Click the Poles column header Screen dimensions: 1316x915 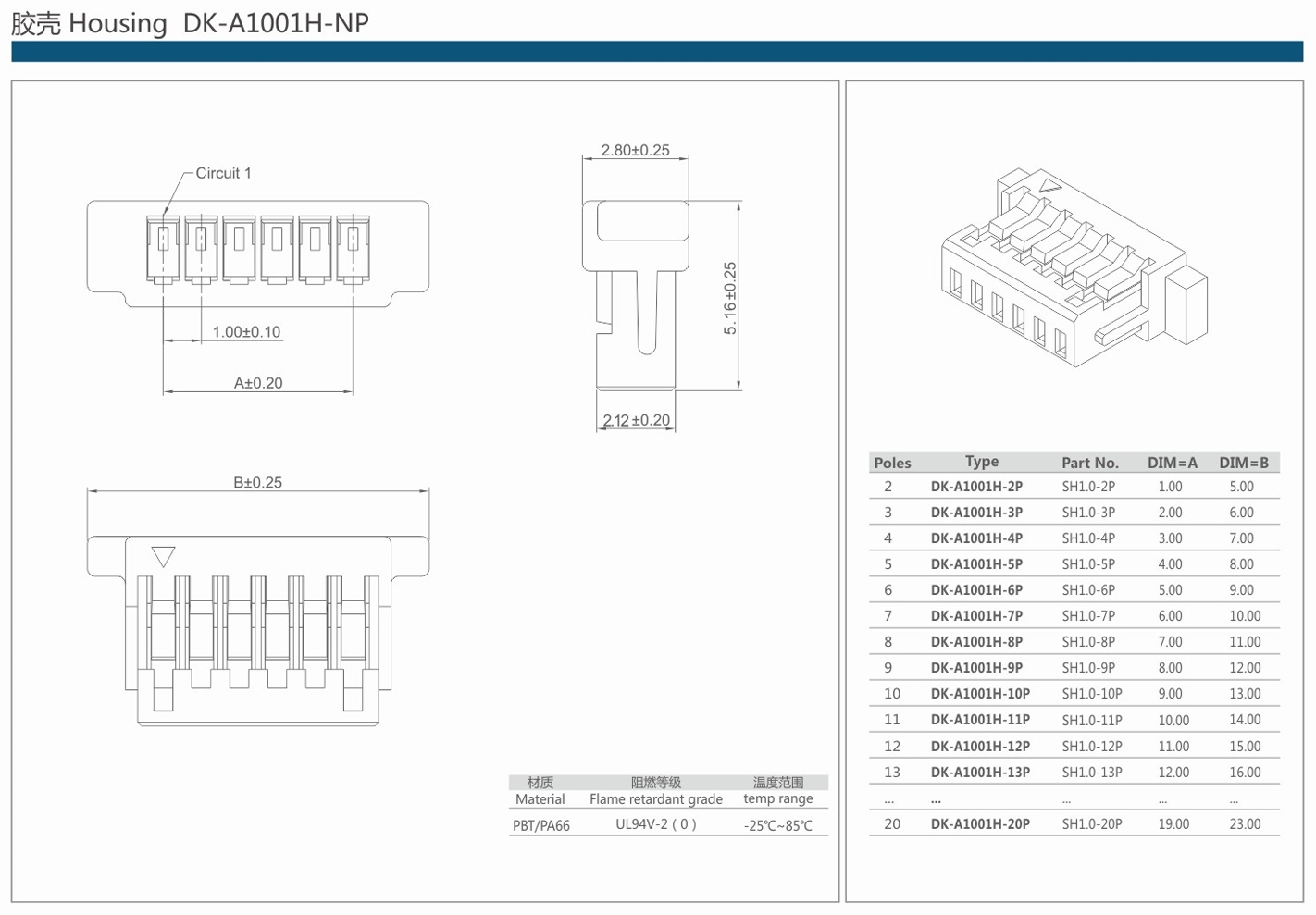click(x=892, y=463)
